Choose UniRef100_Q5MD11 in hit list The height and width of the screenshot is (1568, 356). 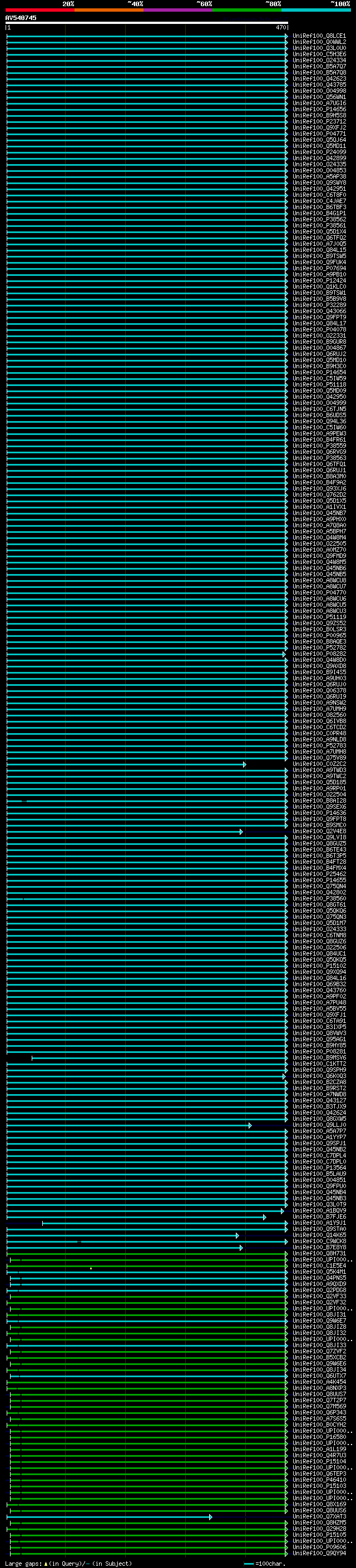click(x=319, y=146)
